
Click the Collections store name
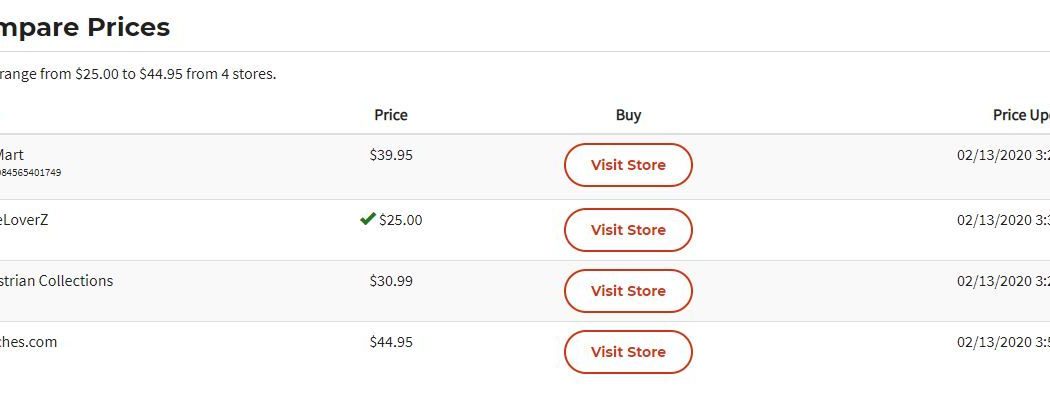(56, 281)
